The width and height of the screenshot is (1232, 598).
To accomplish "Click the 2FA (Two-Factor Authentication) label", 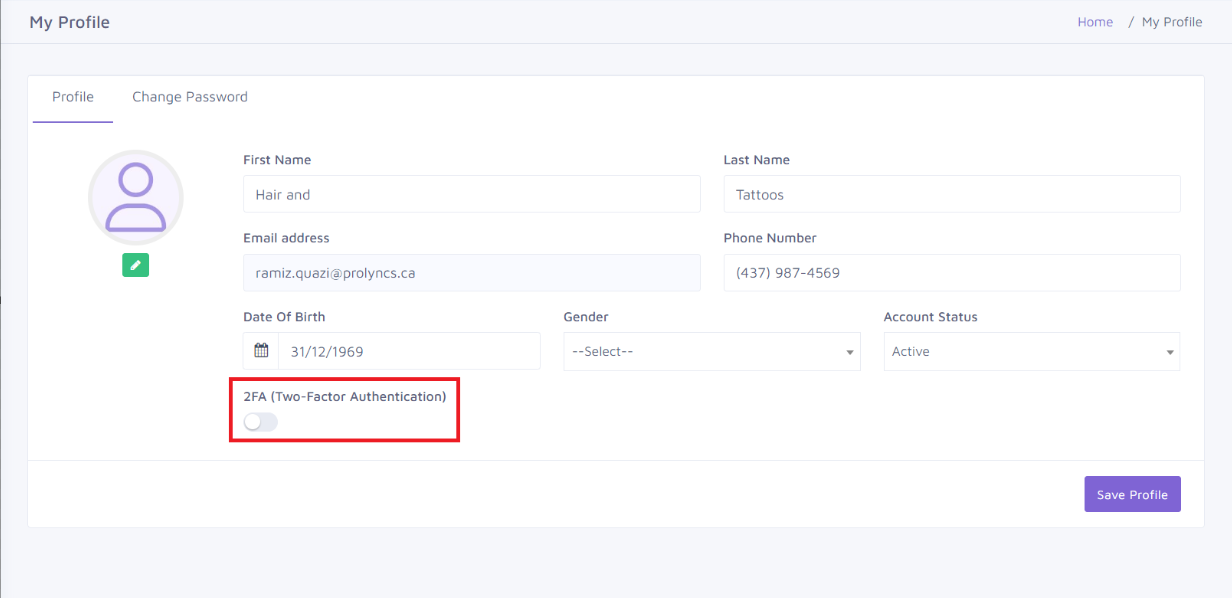I will click(x=345, y=396).
